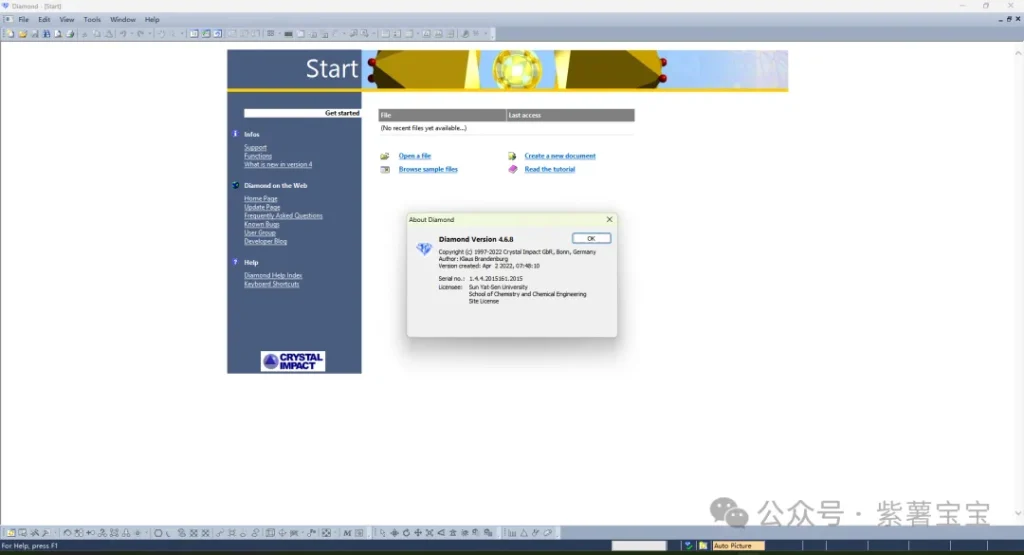Screen dimensions: 1024x555
Task: Open the 'What is new in version 4' link
Action: [278, 165]
